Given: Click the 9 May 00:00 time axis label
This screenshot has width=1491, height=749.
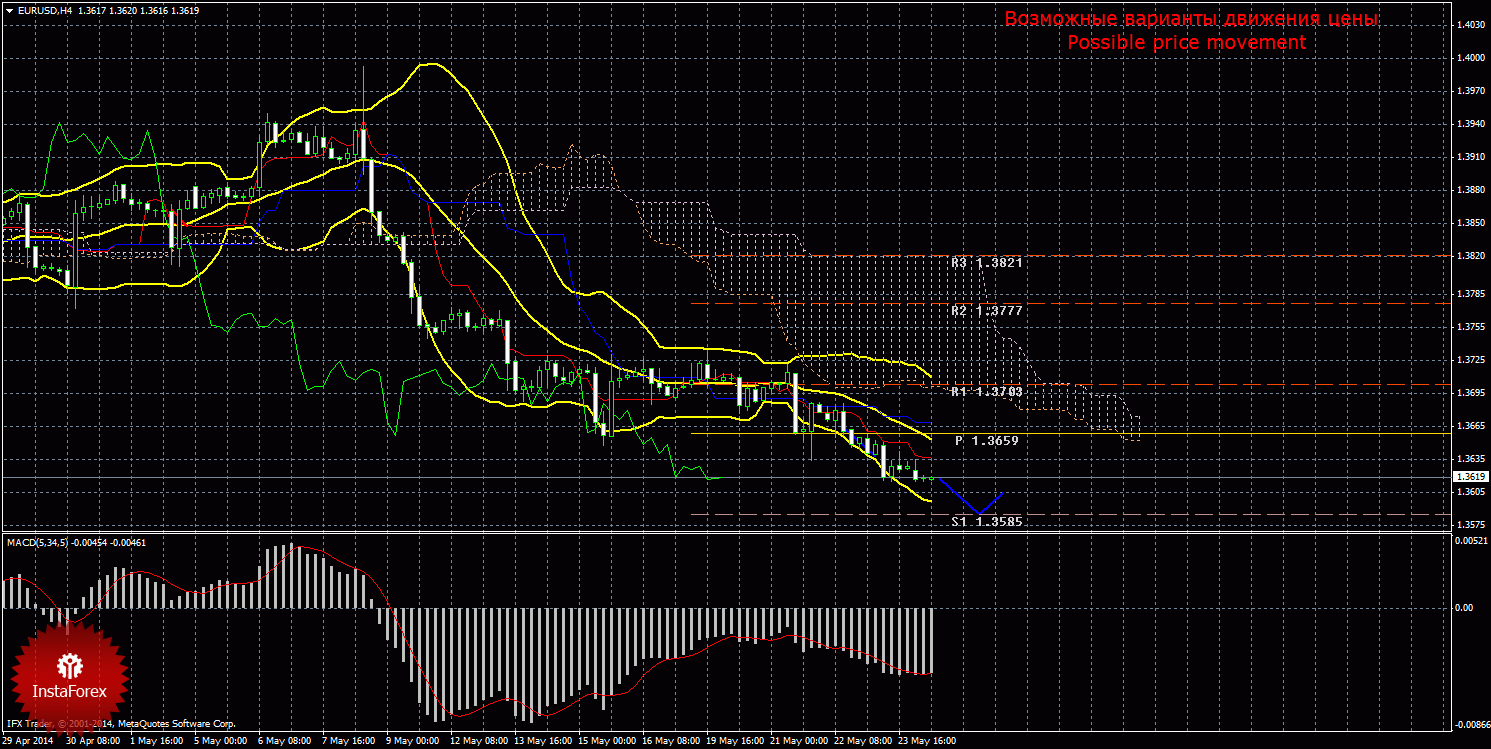Looking at the screenshot, I should click(412, 742).
